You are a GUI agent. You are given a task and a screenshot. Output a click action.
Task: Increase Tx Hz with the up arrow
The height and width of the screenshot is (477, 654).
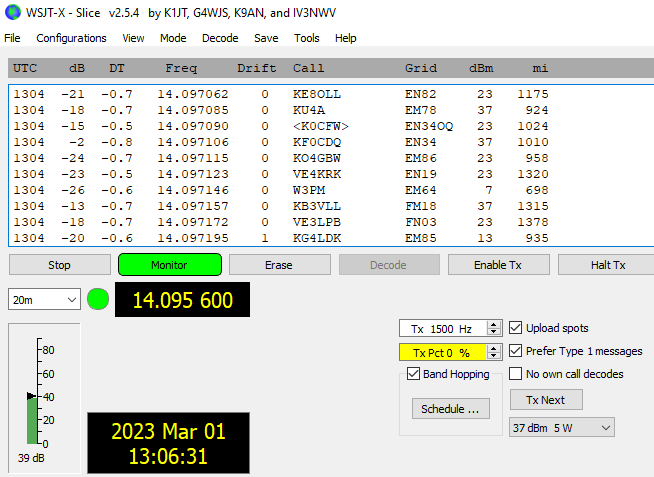pyautogui.click(x=494, y=324)
